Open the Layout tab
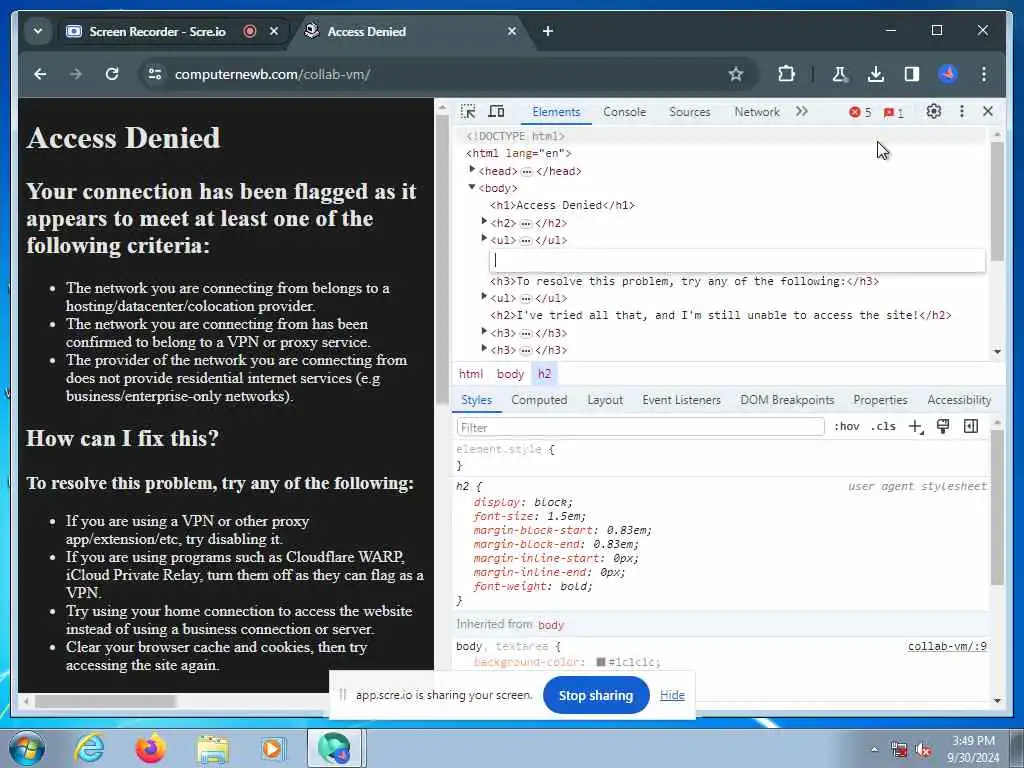1024x768 pixels. pyautogui.click(x=605, y=400)
